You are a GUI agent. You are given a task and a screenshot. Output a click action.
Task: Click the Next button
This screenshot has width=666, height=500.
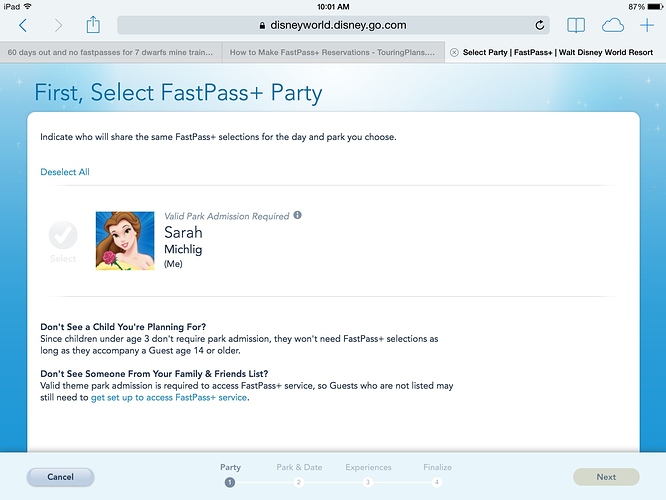point(606,477)
